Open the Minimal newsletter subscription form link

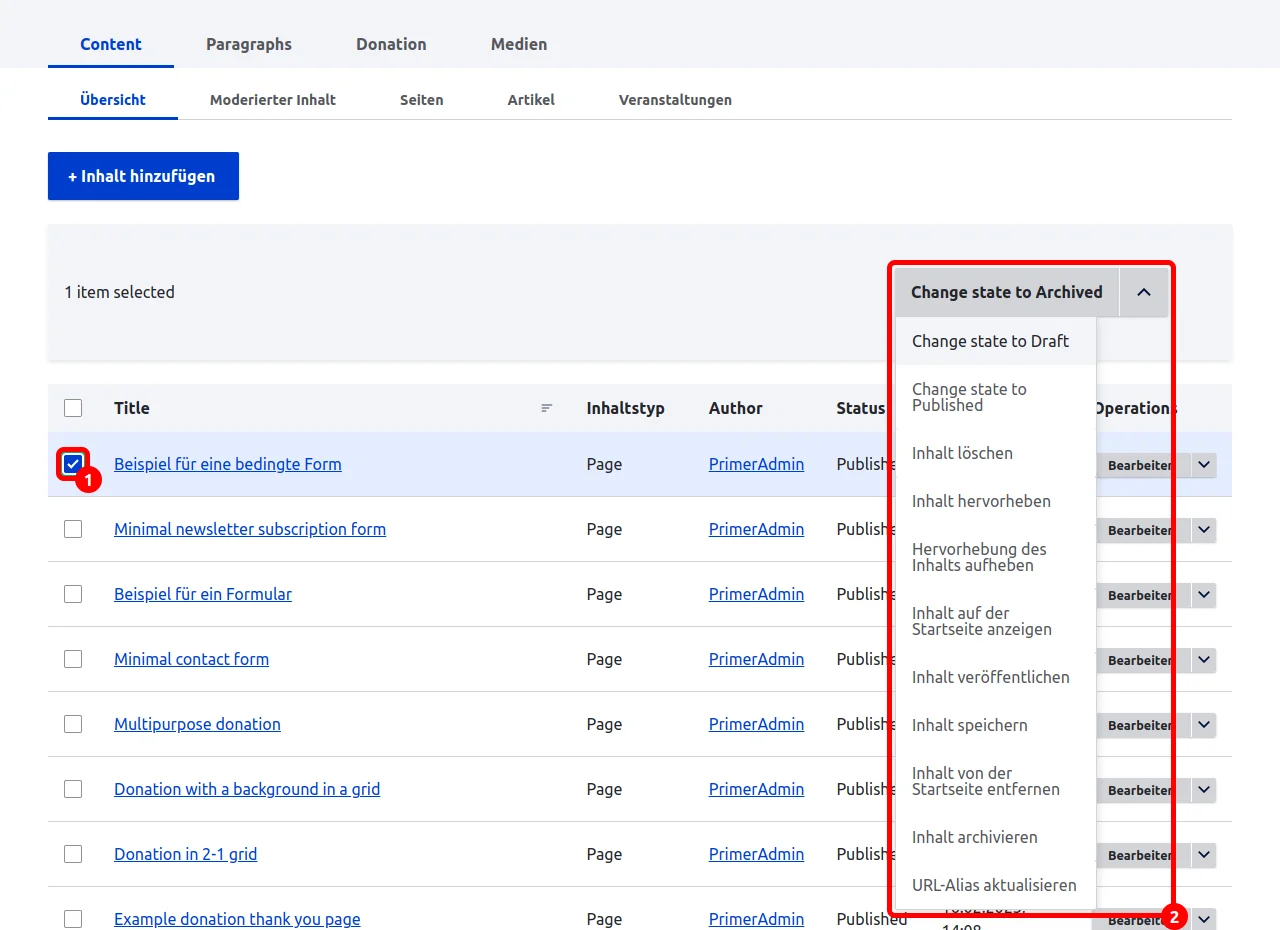click(x=250, y=529)
